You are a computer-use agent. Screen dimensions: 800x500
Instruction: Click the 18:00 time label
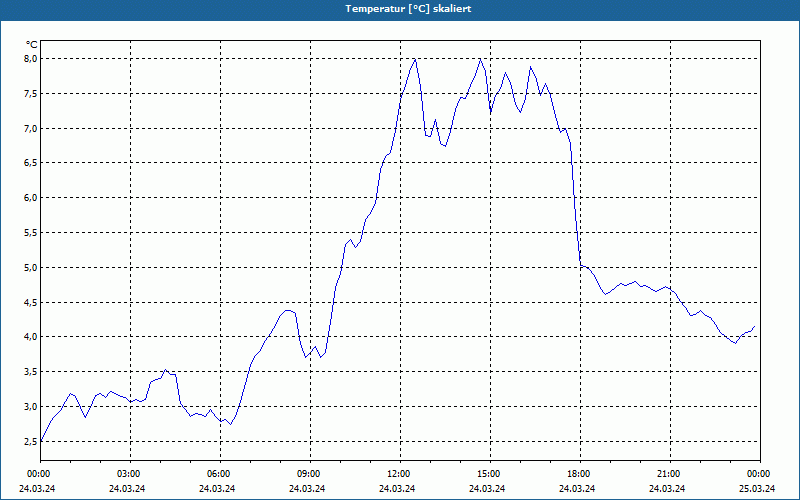[x=580, y=474]
